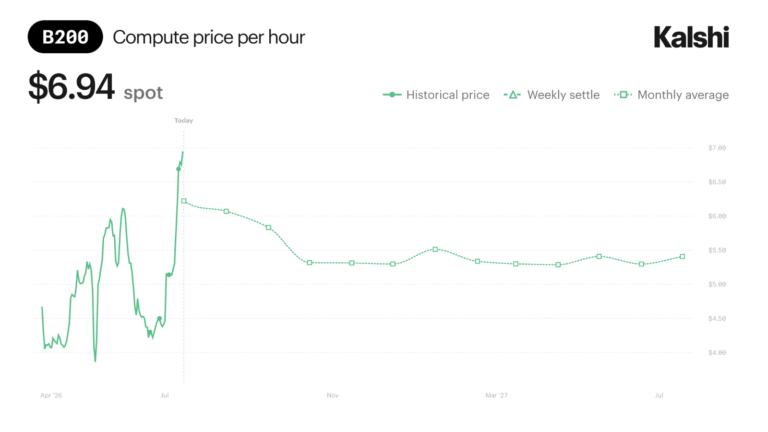Click the Compute price per hour title
The height and width of the screenshot is (432, 768).
tap(209, 37)
